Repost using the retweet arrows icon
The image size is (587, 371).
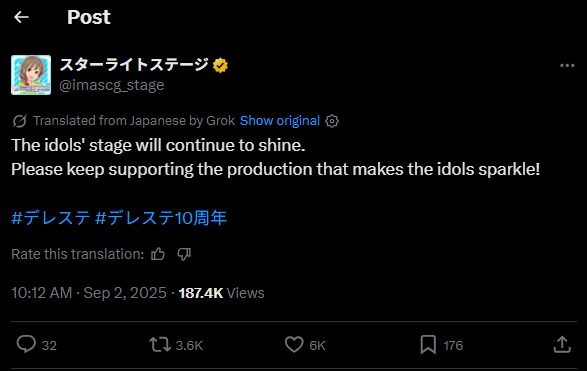click(160, 345)
